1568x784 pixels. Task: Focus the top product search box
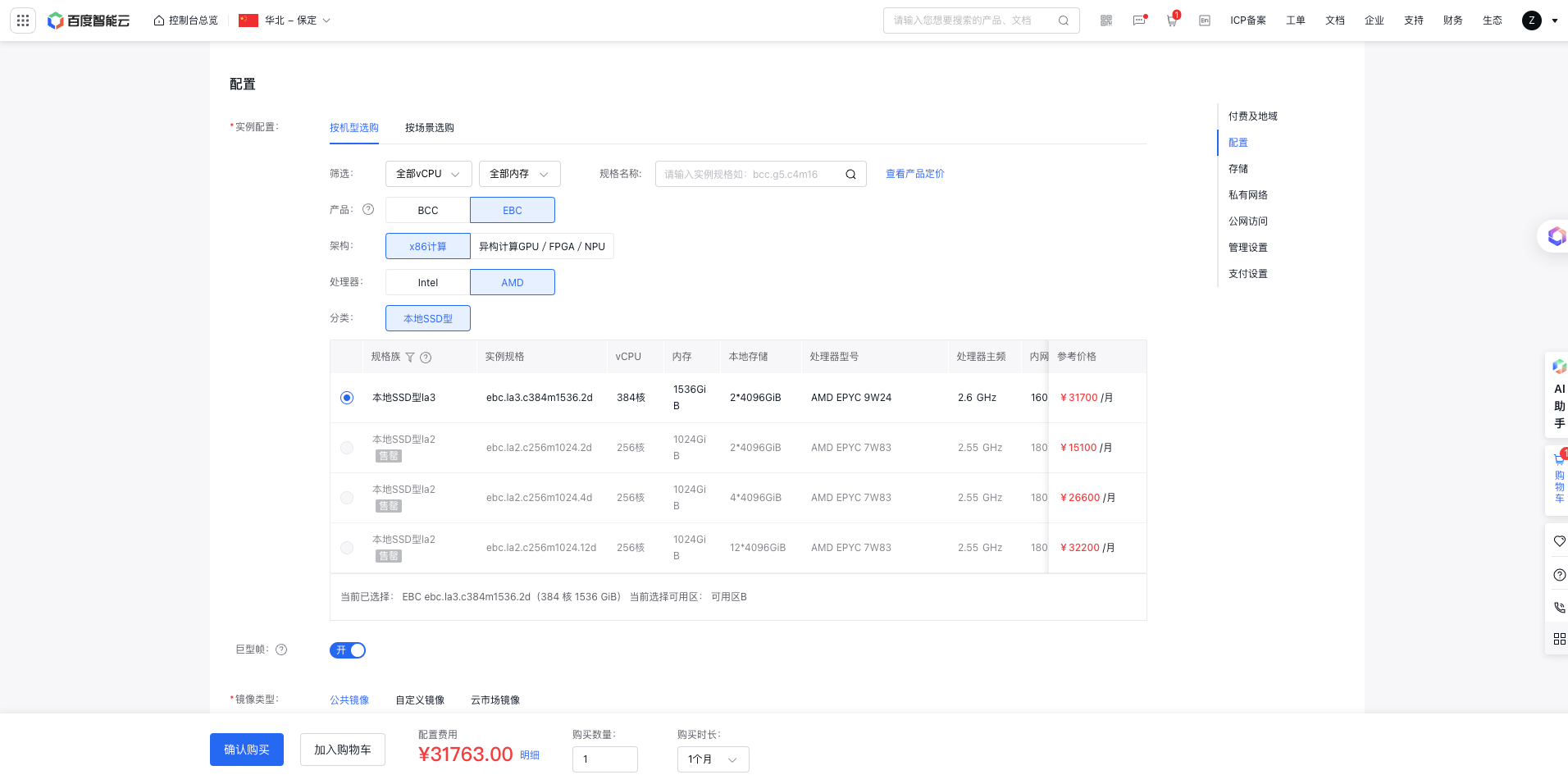click(x=982, y=21)
